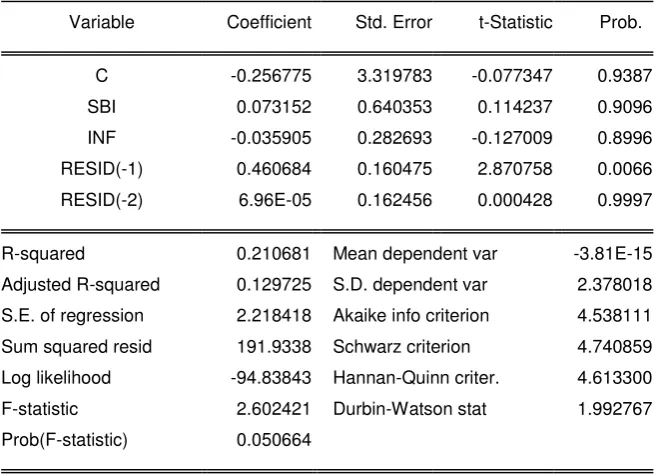
Task: Select the Log likelihood value -94.83843
Action: point(271,378)
